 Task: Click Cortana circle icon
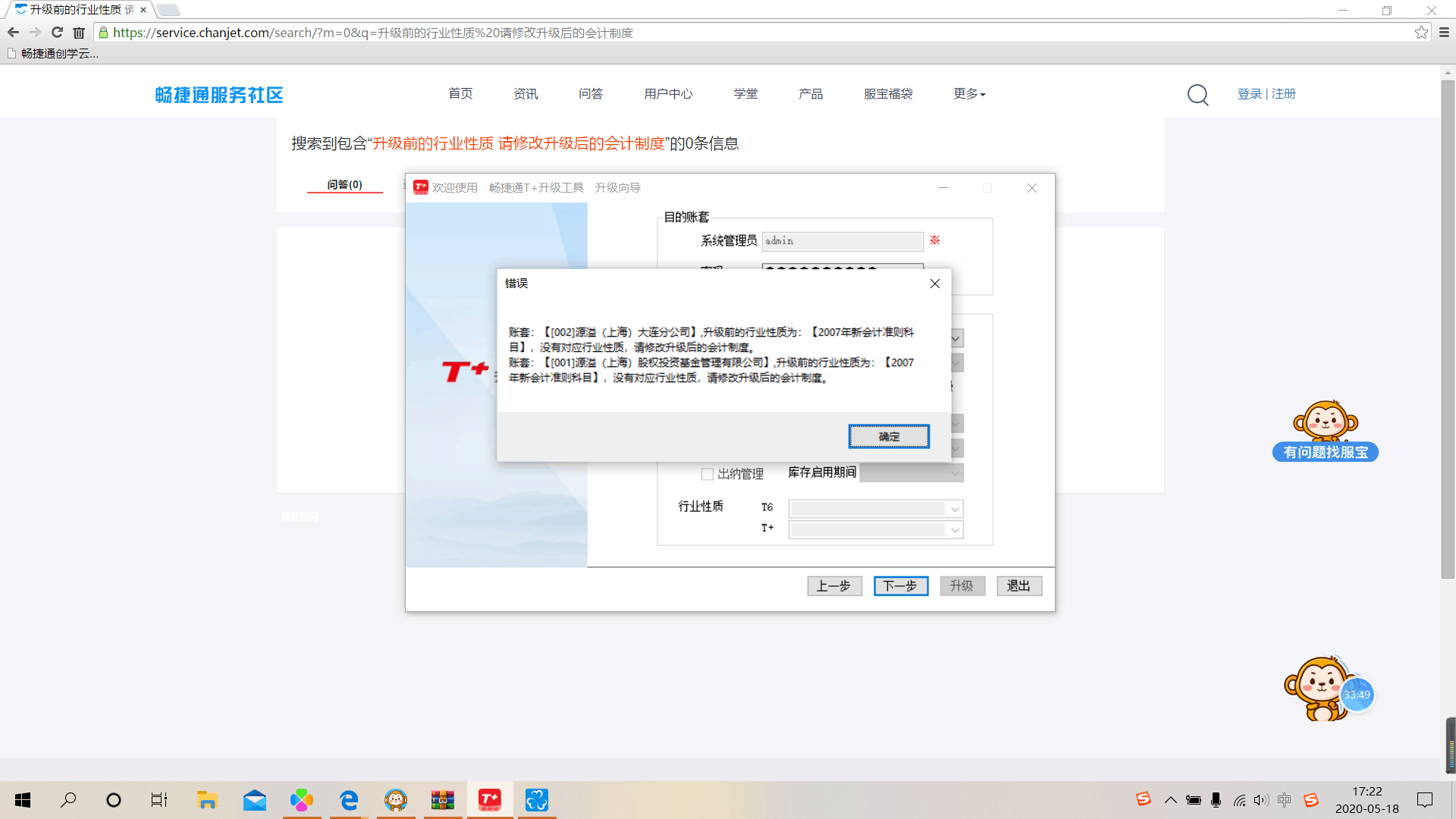tap(114, 800)
